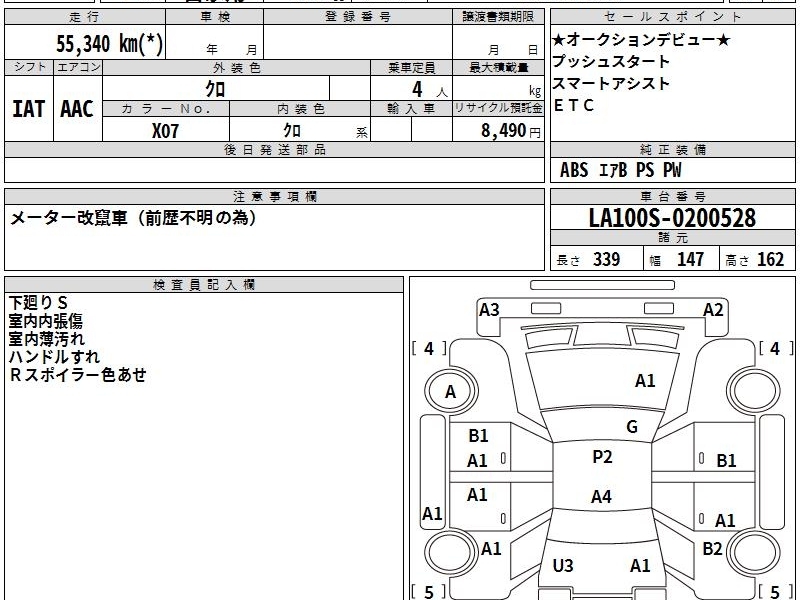This screenshot has width=800, height=600.
Task: Click the 車台番号 header
Action: point(672,196)
